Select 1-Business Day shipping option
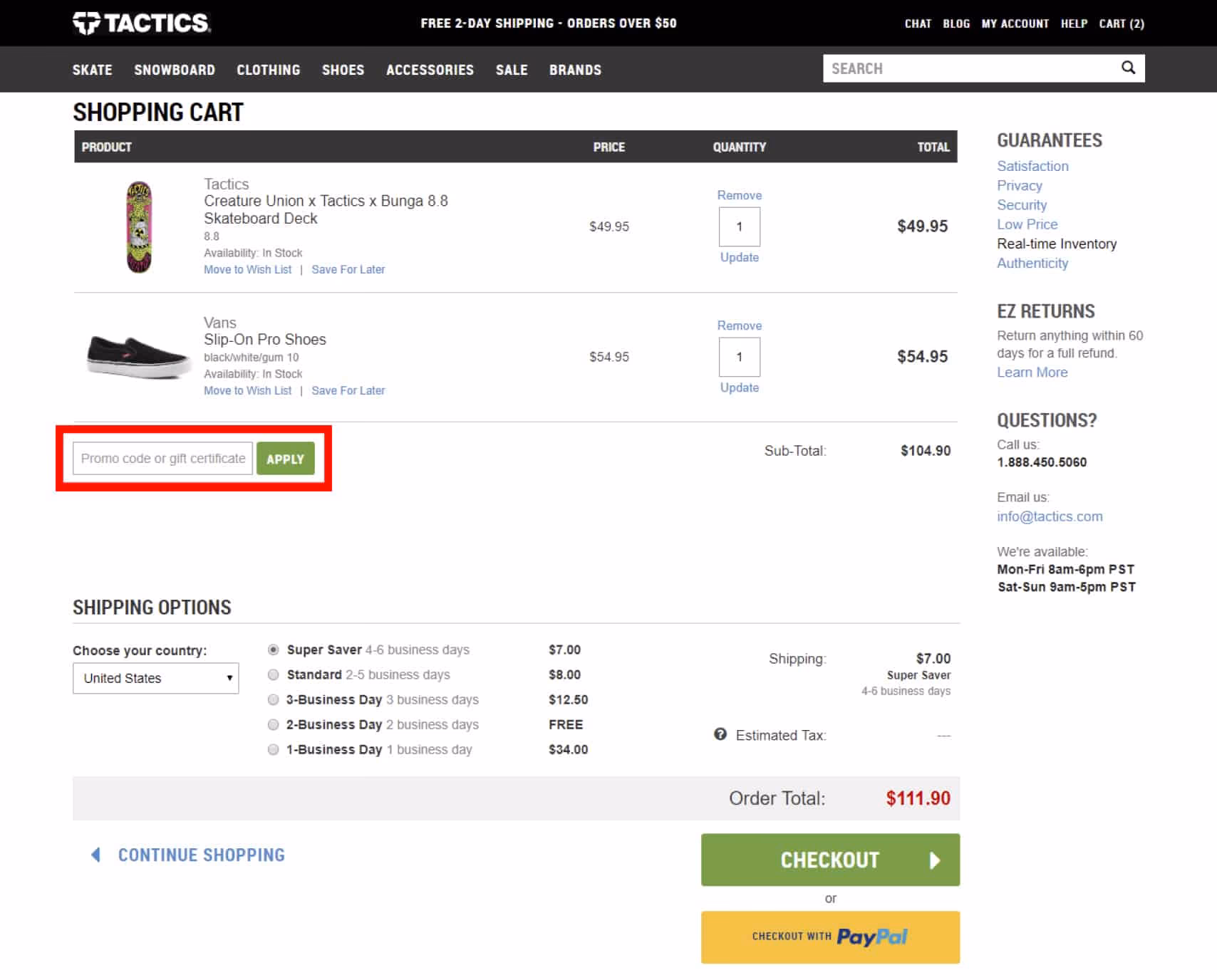Screen dimensions: 1217x980 (x=273, y=749)
